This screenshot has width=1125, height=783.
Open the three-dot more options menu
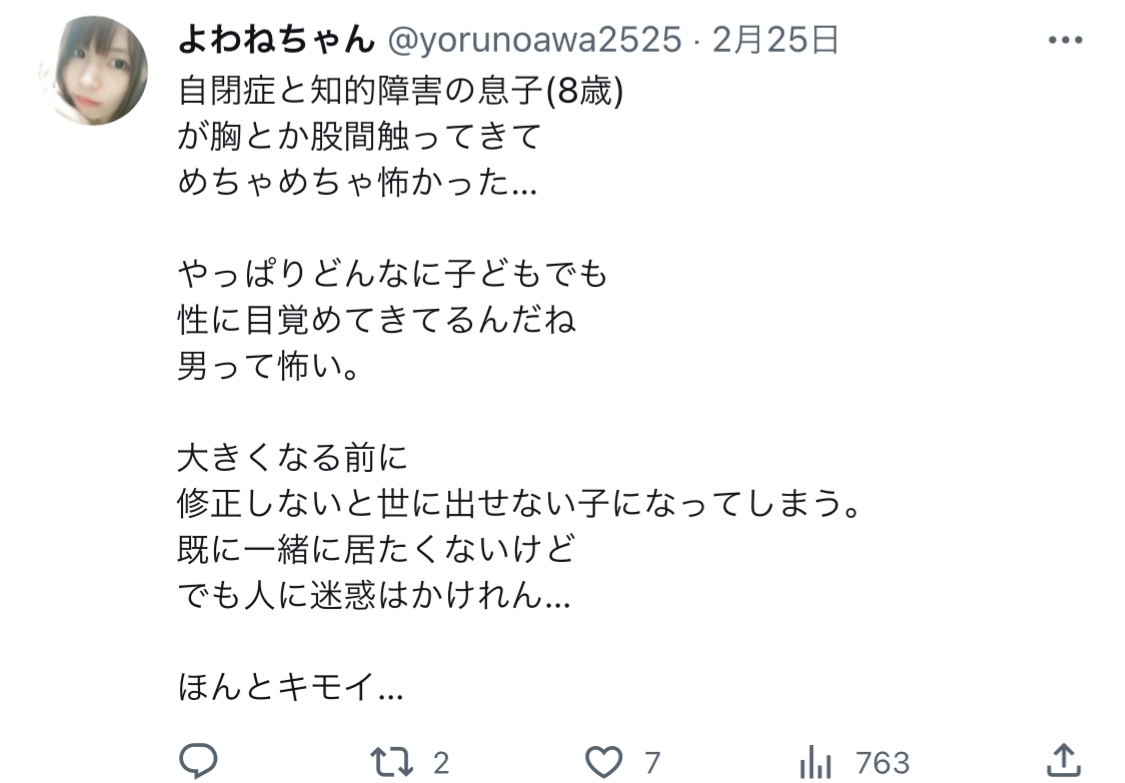1065,40
